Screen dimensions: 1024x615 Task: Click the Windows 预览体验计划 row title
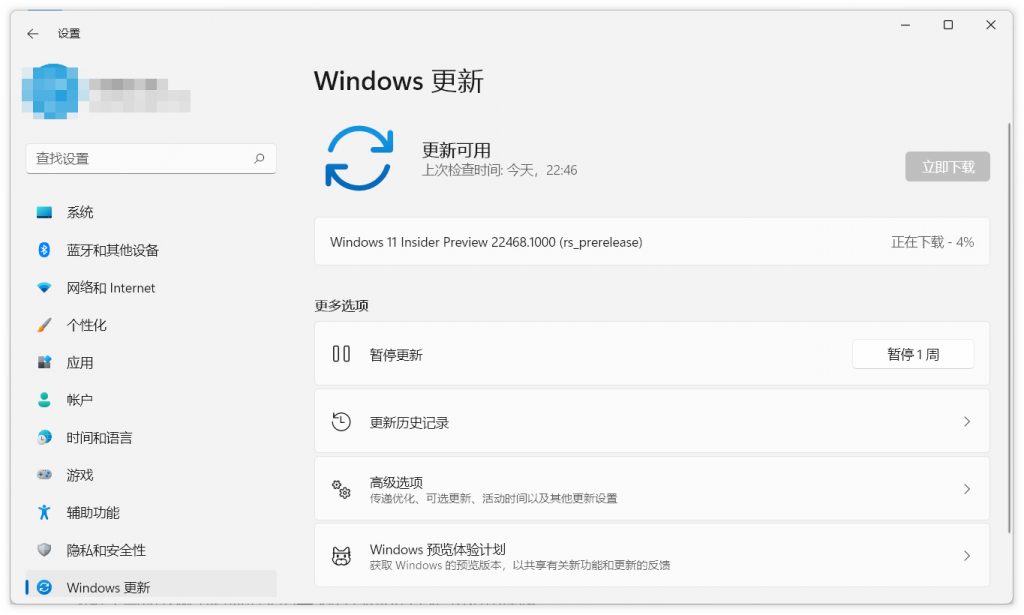438,549
